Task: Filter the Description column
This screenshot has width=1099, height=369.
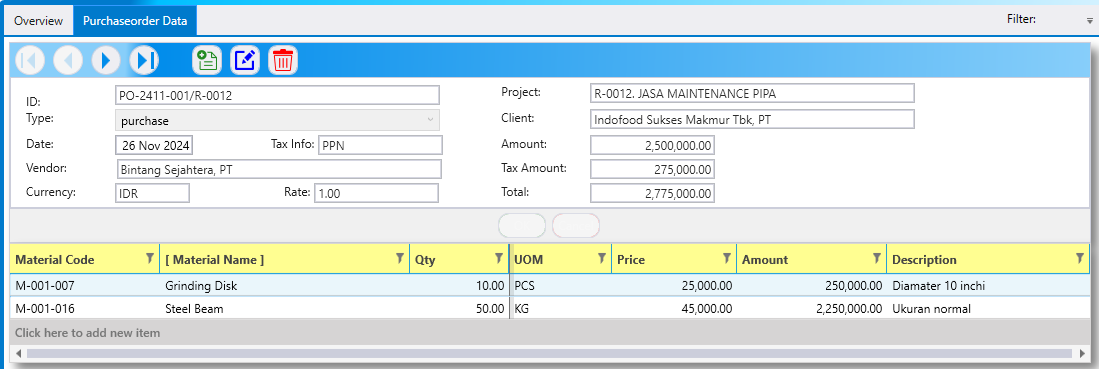Action: tap(1079, 259)
